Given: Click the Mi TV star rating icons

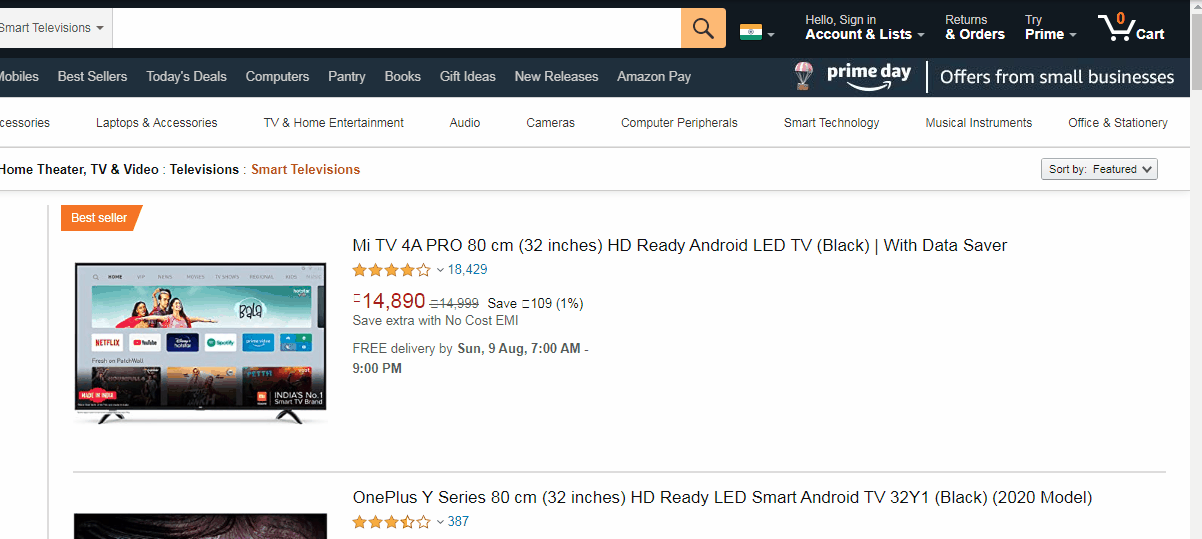Looking at the screenshot, I should point(391,270).
